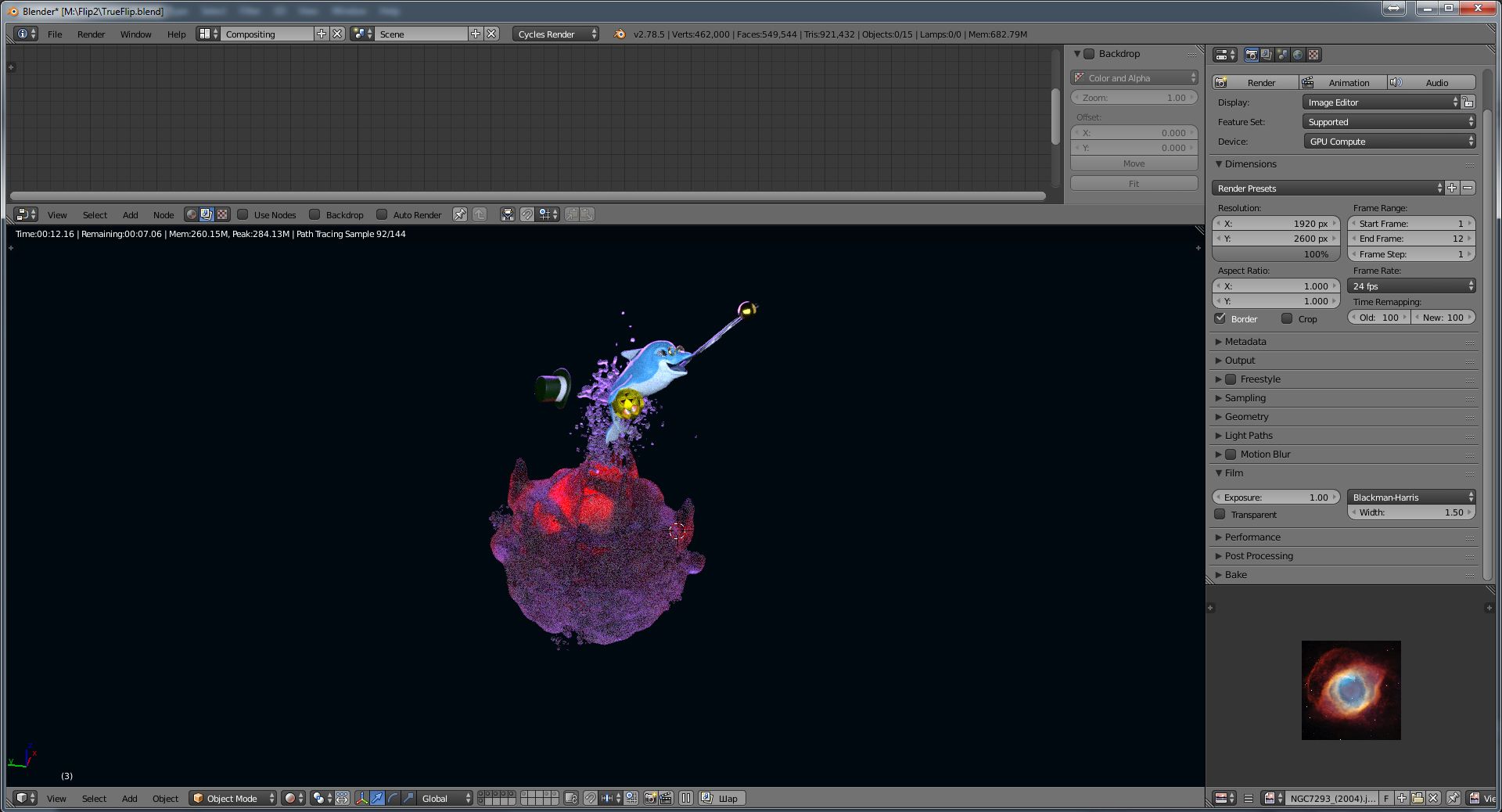The width and height of the screenshot is (1502, 812).
Task: Click the info editor type icon
Action: tap(26, 34)
